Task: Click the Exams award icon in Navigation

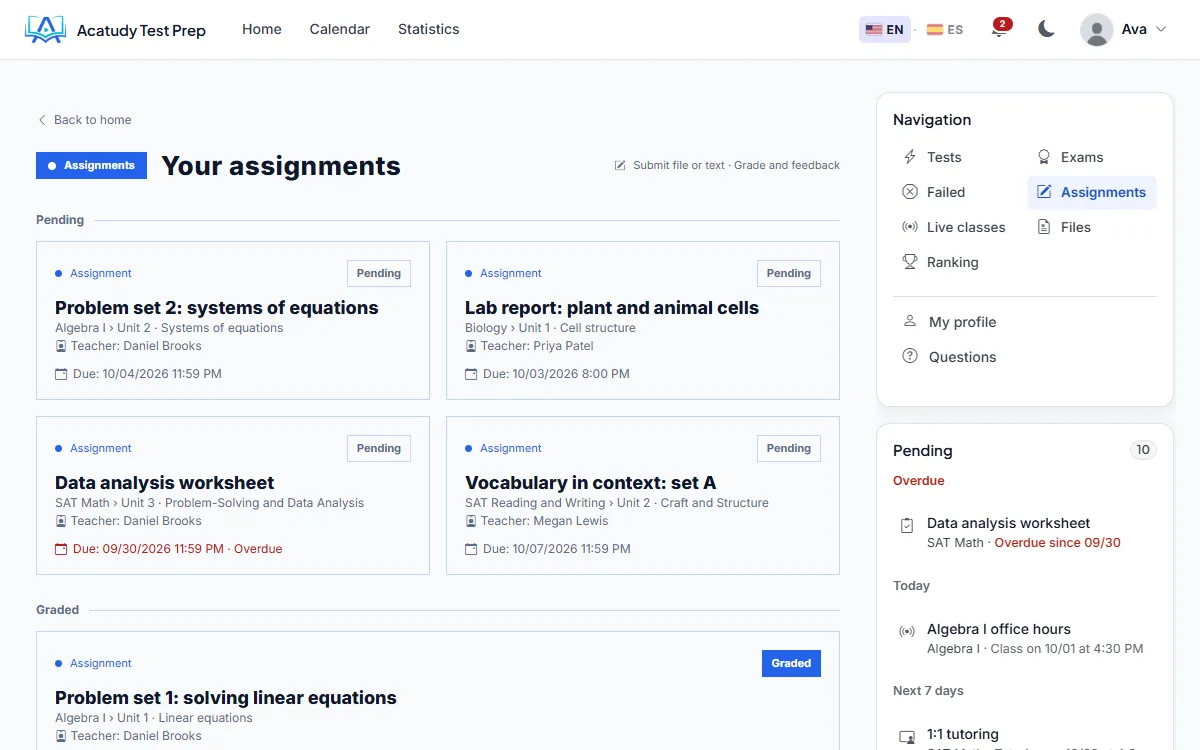Action: coord(1044,157)
